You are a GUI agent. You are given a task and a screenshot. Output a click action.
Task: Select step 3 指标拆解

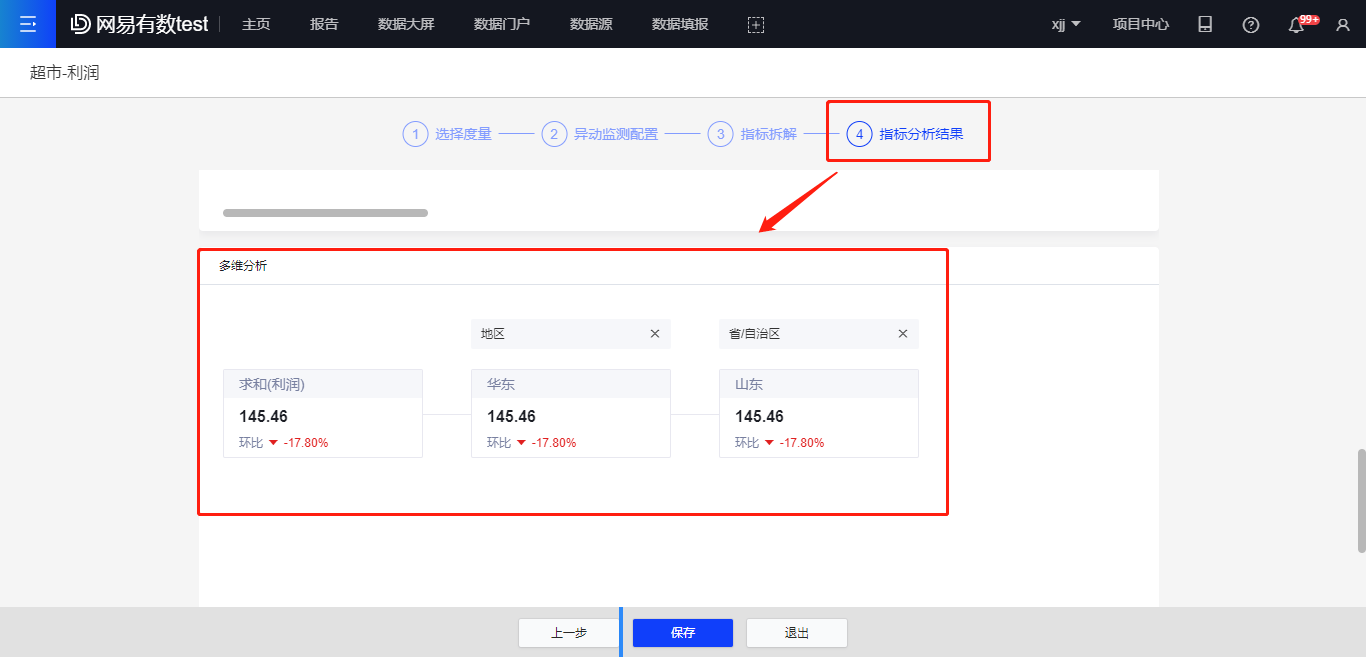point(753,134)
